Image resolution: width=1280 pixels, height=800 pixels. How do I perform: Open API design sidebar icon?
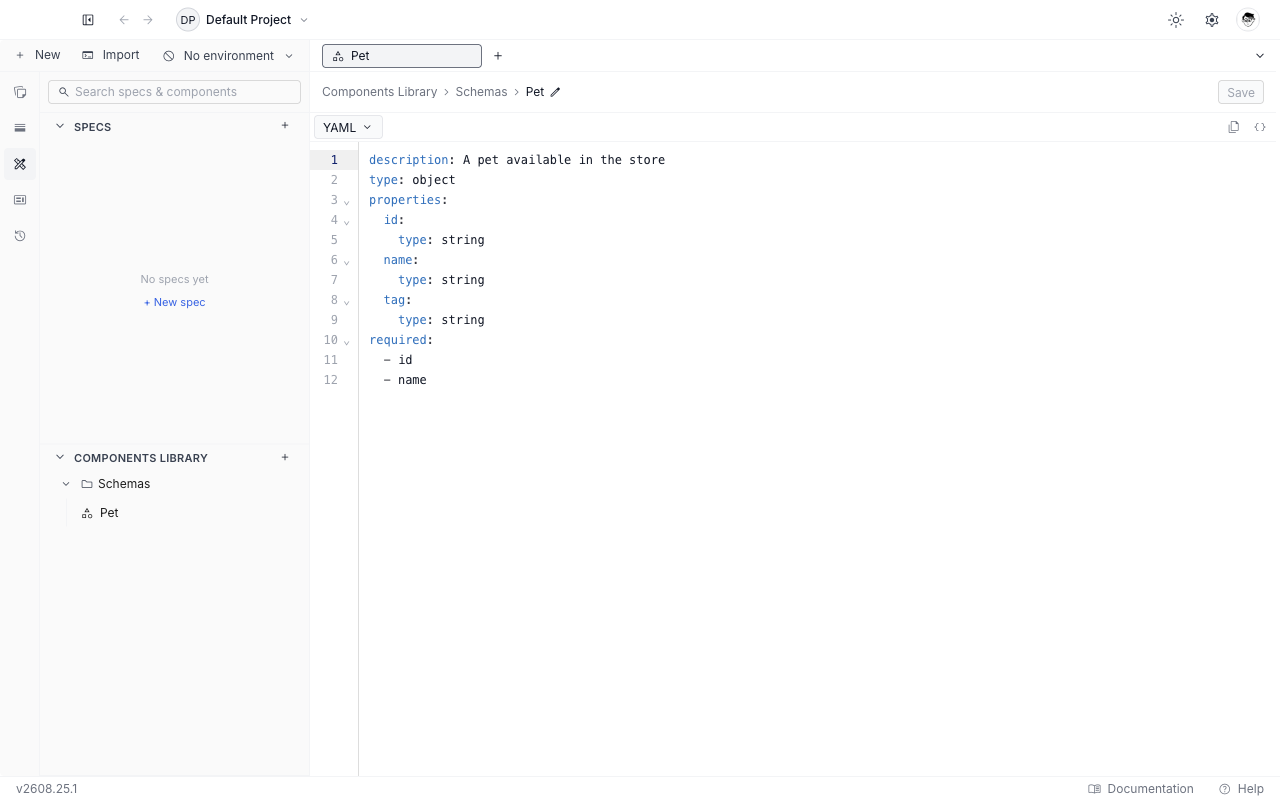pyautogui.click(x=20, y=164)
